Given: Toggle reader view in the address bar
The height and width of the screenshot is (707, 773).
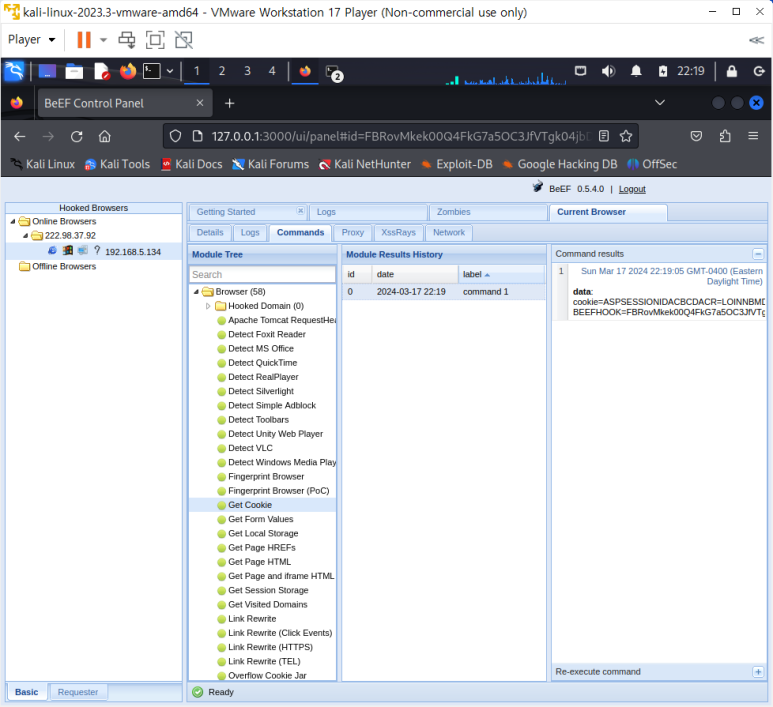Looking at the screenshot, I should coord(604,136).
